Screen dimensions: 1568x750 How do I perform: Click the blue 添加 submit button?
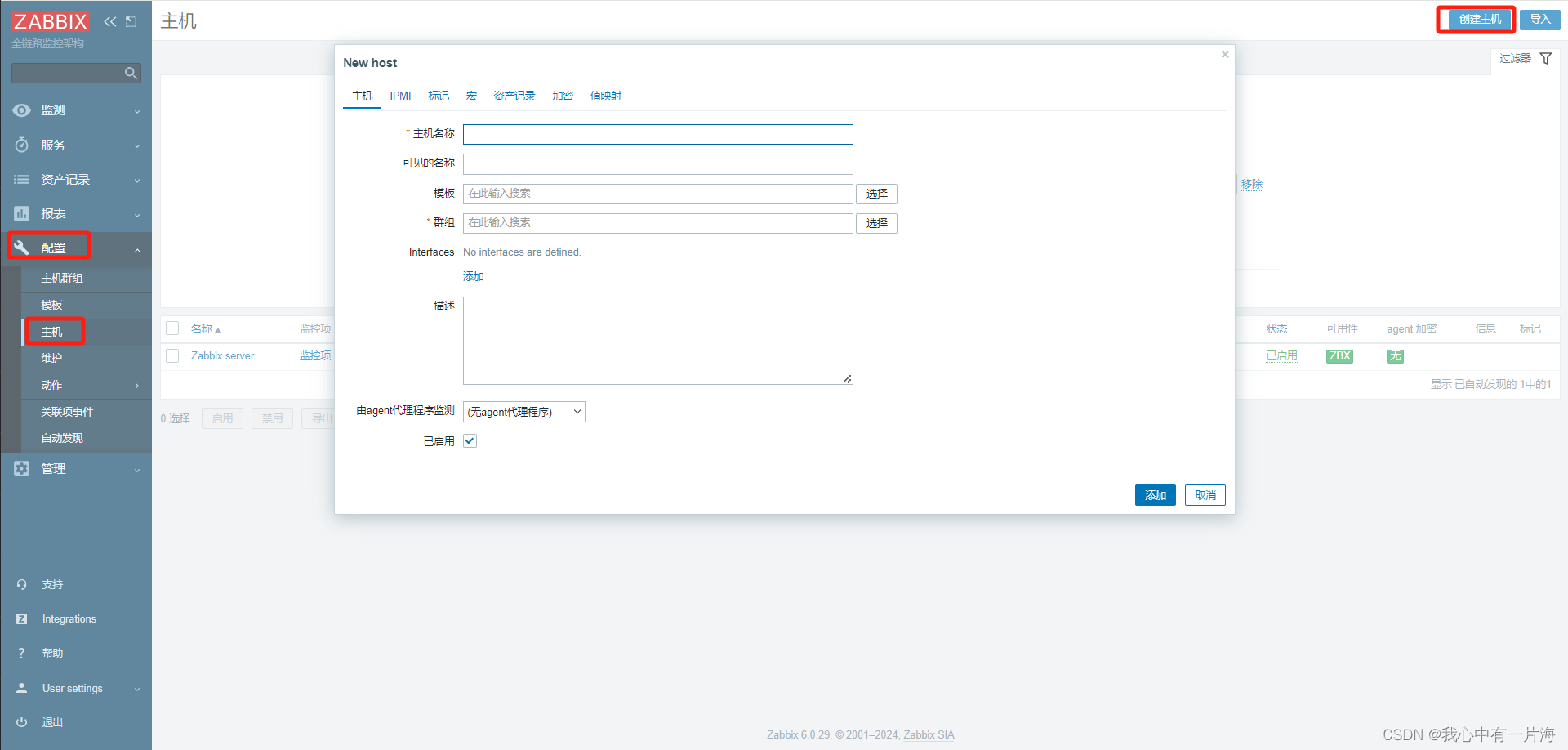tap(1156, 495)
